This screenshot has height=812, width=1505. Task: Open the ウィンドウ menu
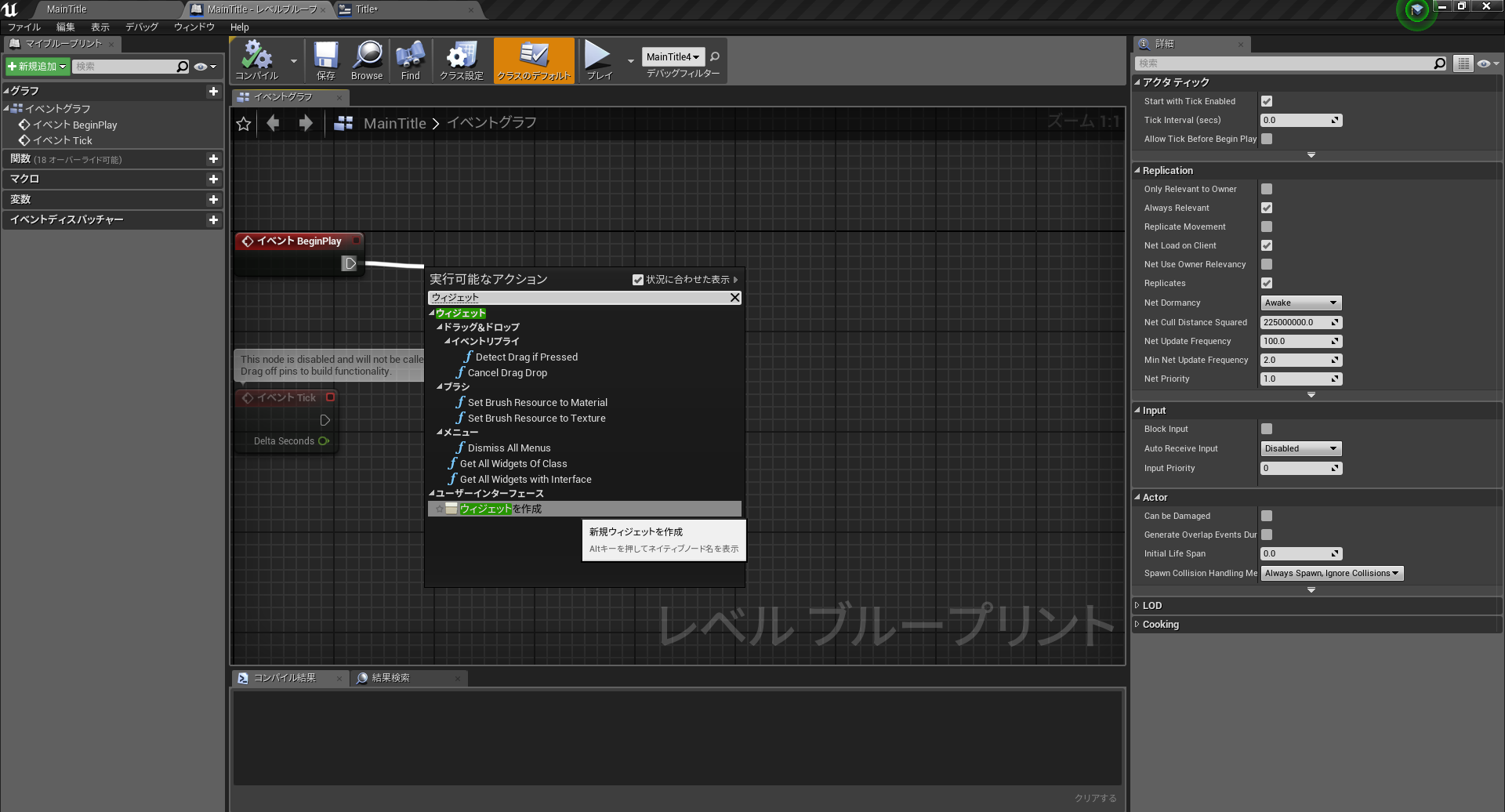pos(193,27)
